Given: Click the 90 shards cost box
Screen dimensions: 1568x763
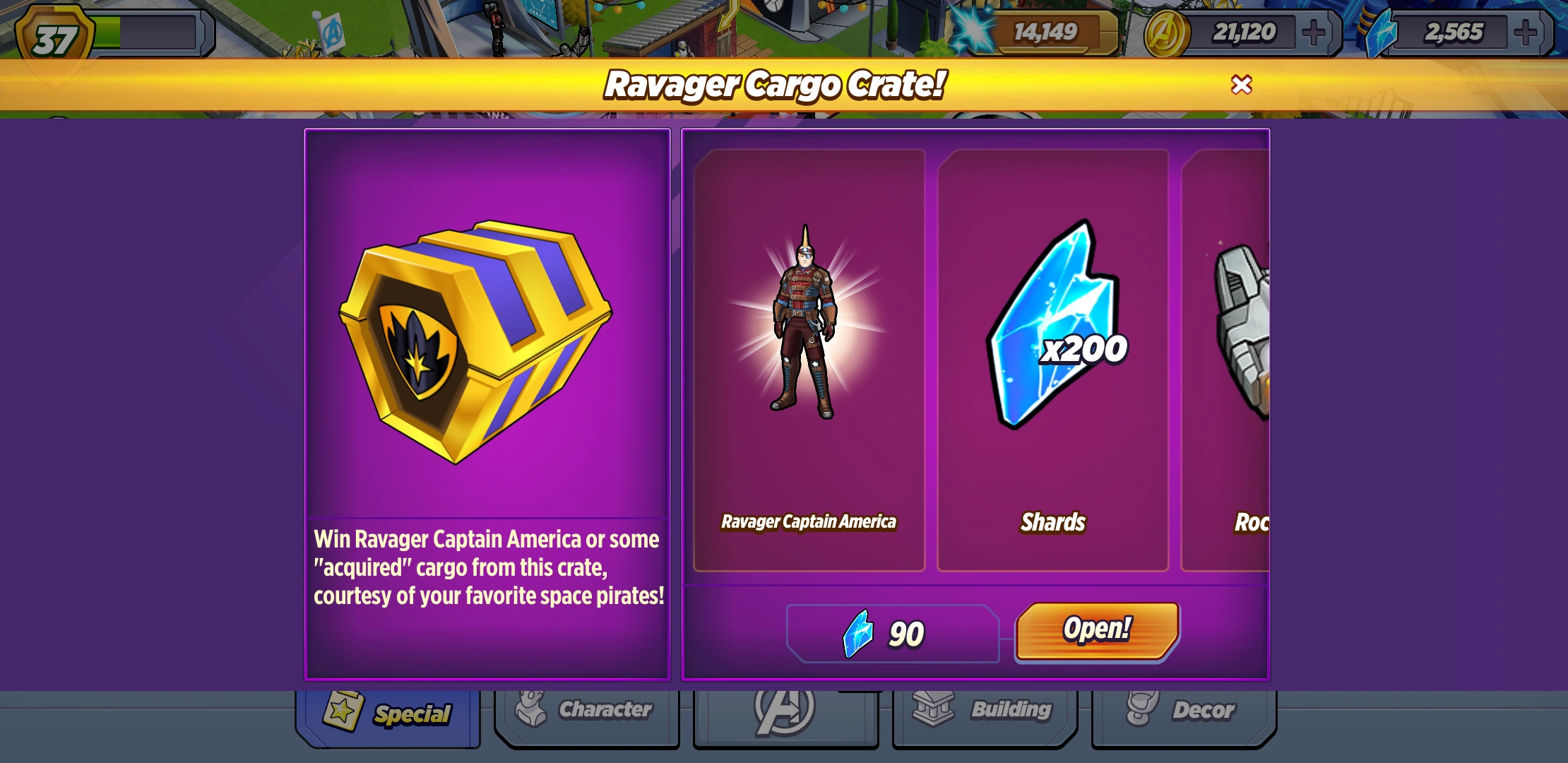Looking at the screenshot, I should [893, 634].
